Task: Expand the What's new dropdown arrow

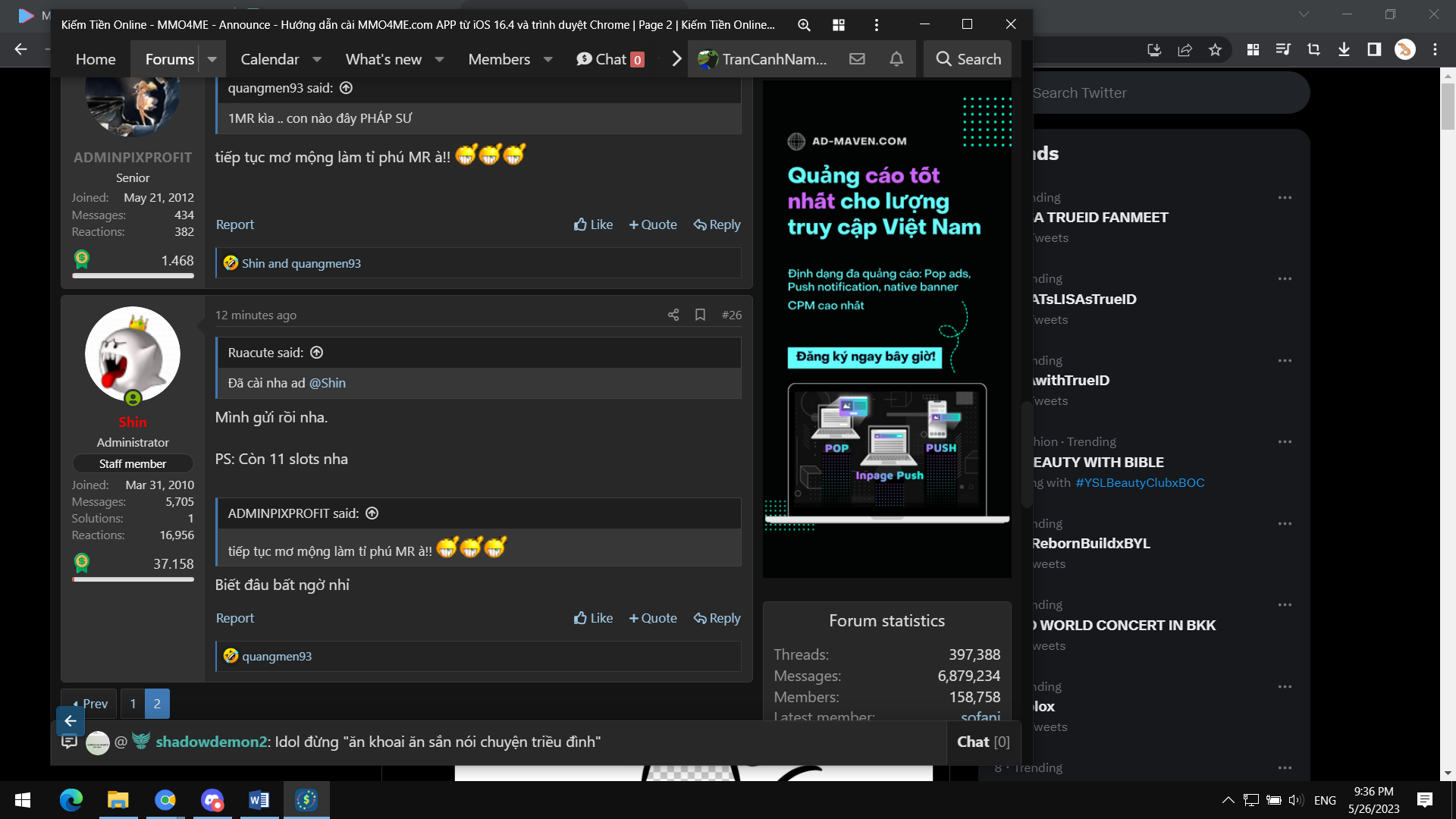Action: pos(439,59)
